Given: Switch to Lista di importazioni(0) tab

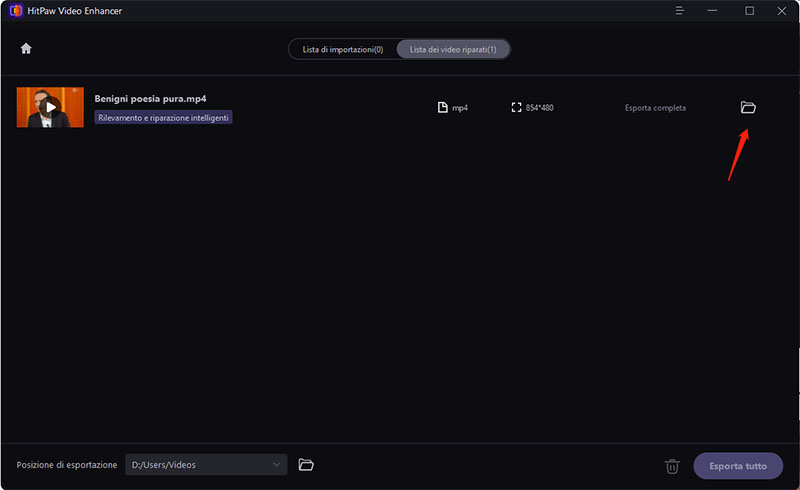Looking at the screenshot, I should click(x=343, y=49).
